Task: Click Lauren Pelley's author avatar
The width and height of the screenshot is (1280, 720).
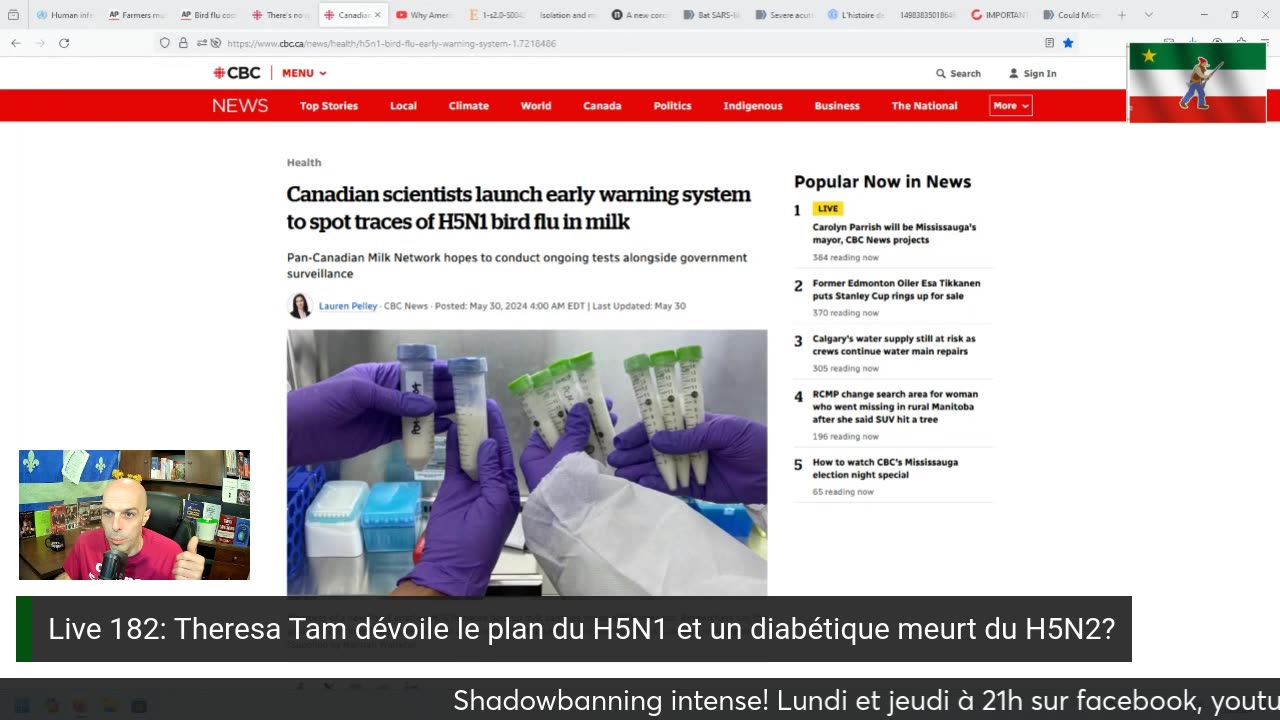Action: tap(300, 306)
